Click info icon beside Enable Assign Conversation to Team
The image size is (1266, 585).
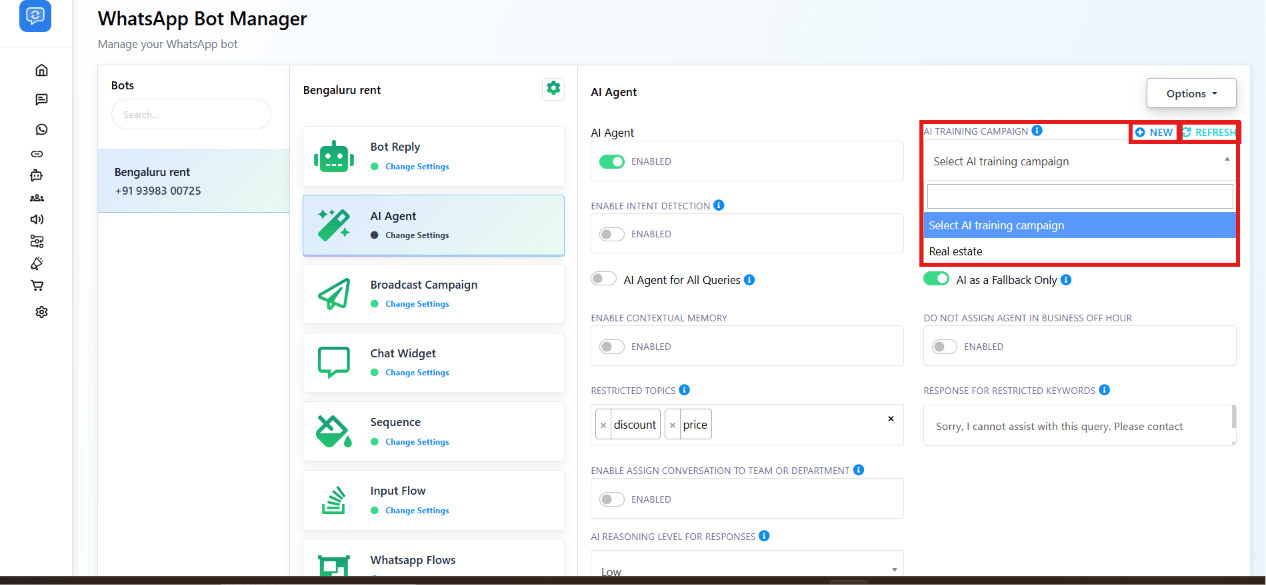pos(859,470)
